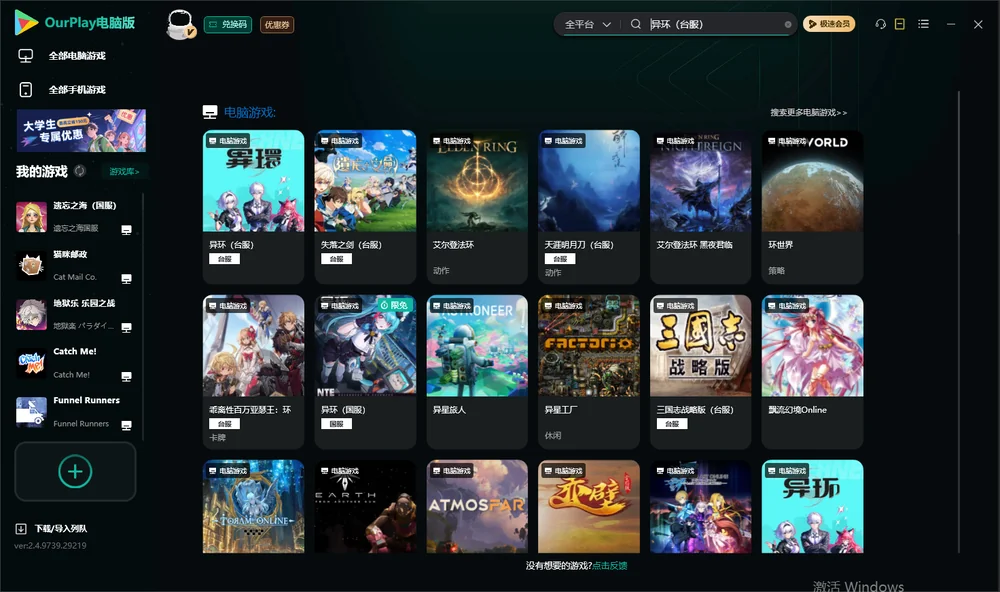
Task: Click the search magnifier icon
Action: point(636,24)
